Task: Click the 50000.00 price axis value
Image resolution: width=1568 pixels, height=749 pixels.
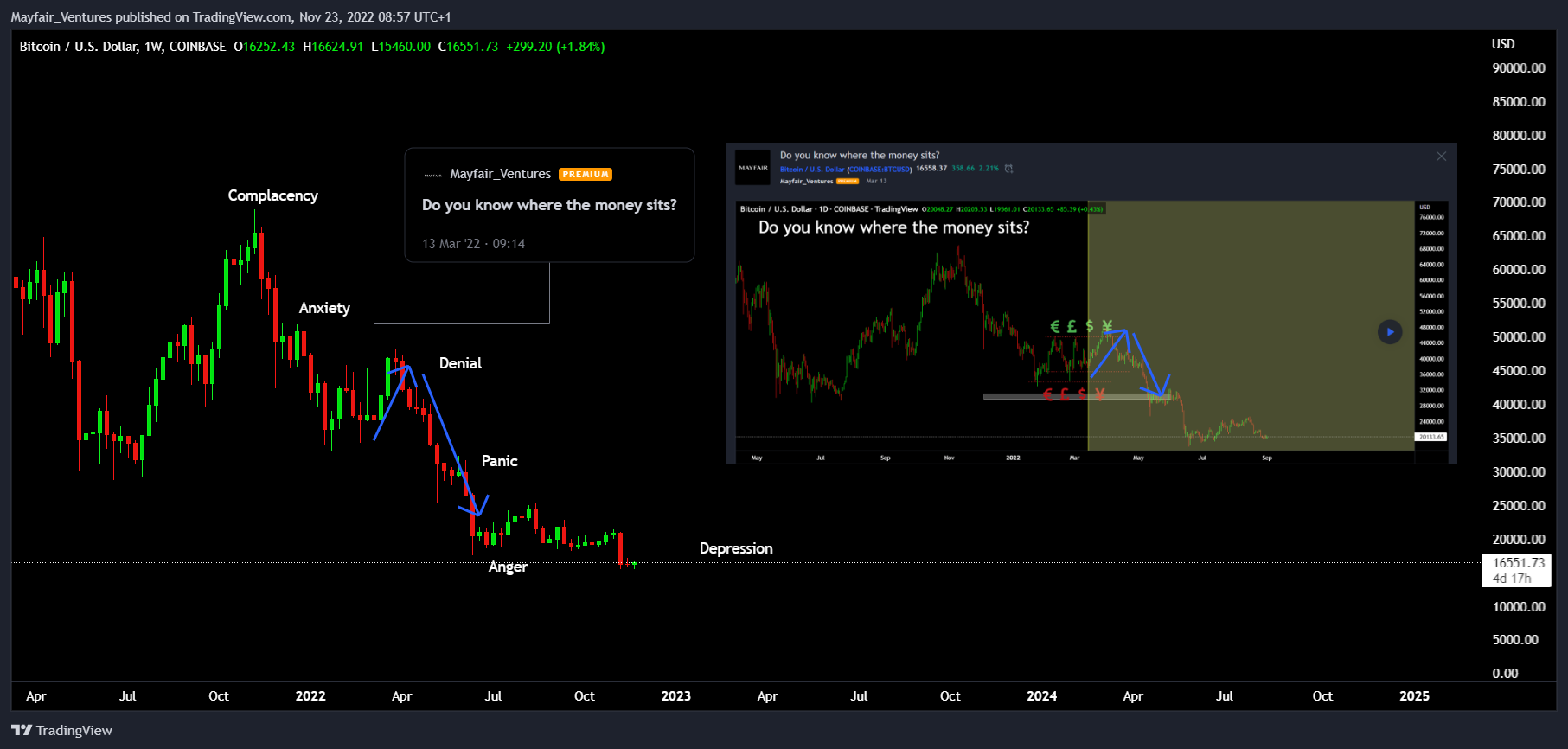Action: click(1519, 337)
